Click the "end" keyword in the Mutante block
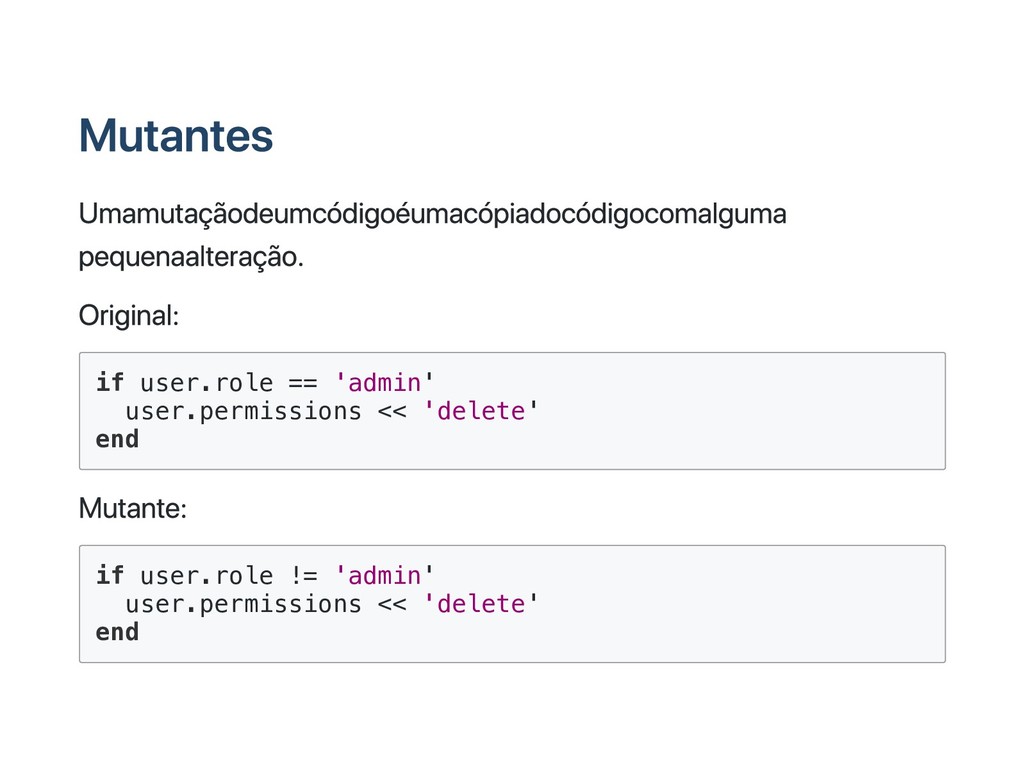This screenshot has width=1024, height=769. (x=118, y=632)
